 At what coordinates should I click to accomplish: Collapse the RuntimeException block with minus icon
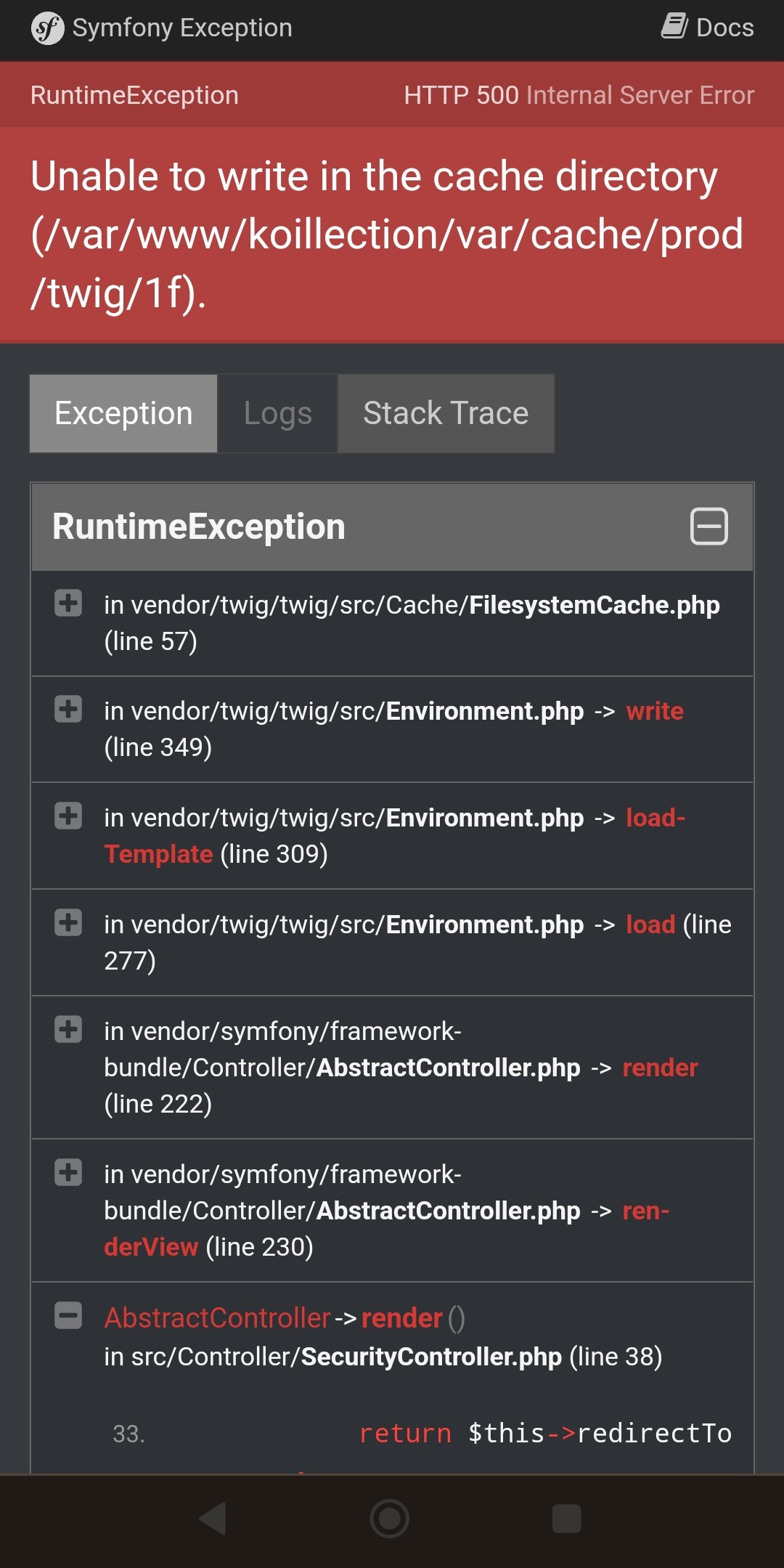click(709, 526)
